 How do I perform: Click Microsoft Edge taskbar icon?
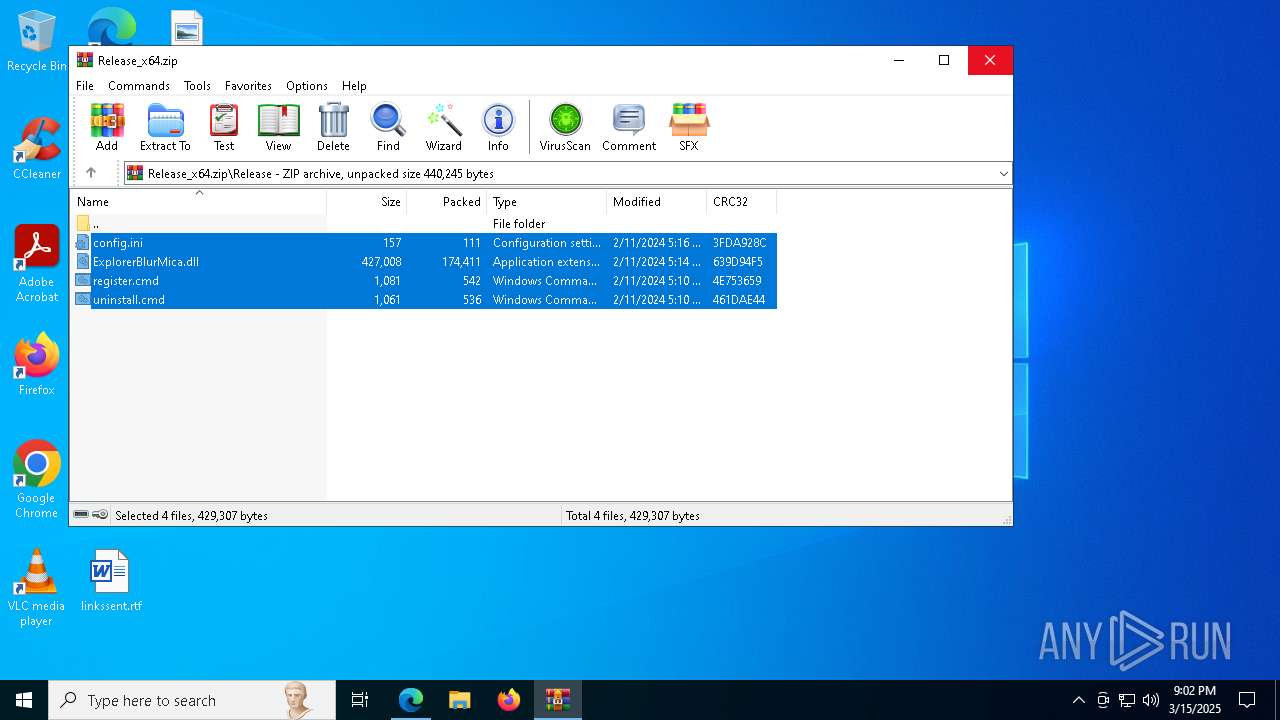(411, 700)
